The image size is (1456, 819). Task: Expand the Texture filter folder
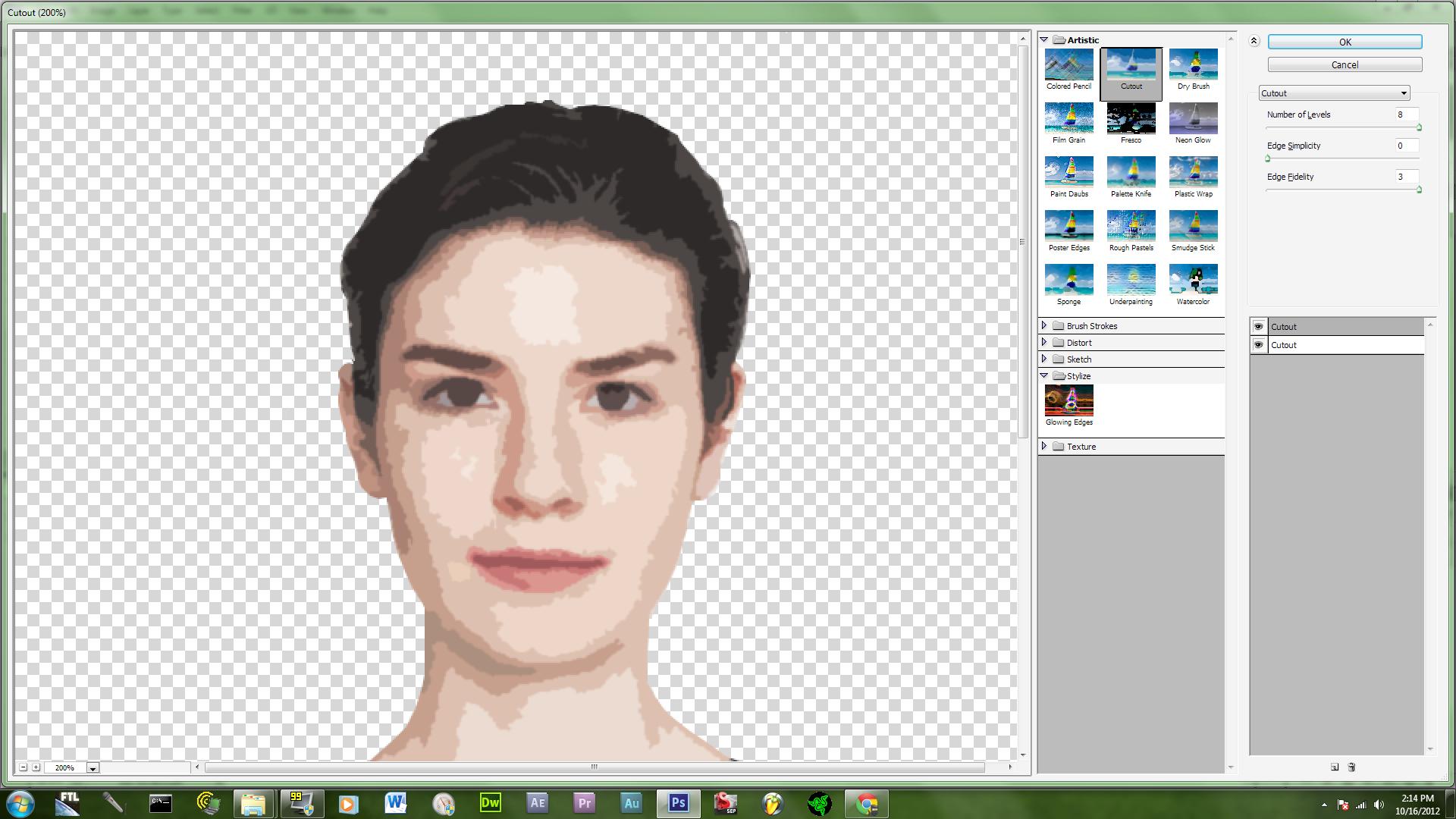(1044, 446)
